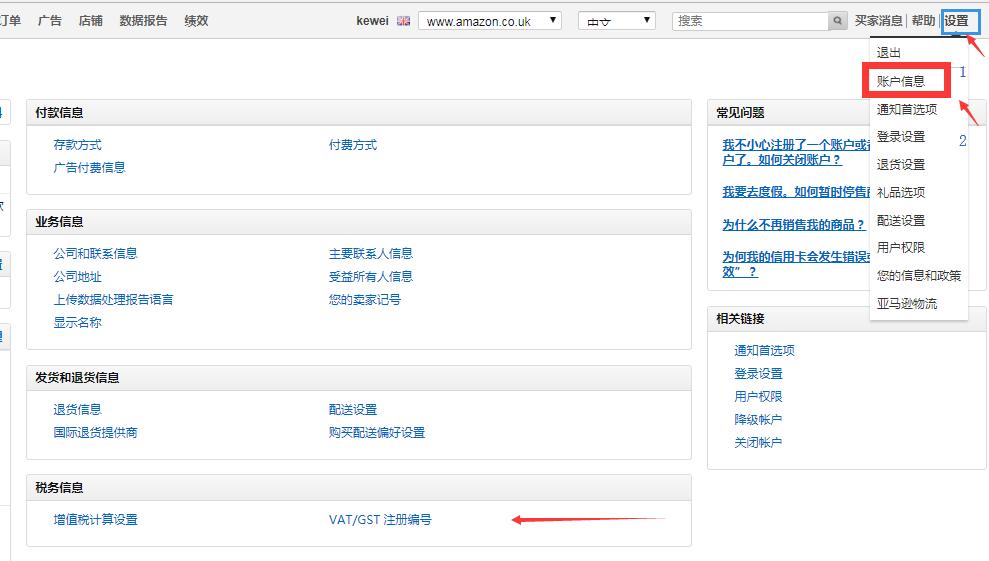Select 账户信息 from settings menu
Screen dimensions: 989x561
click(x=901, y=81)
